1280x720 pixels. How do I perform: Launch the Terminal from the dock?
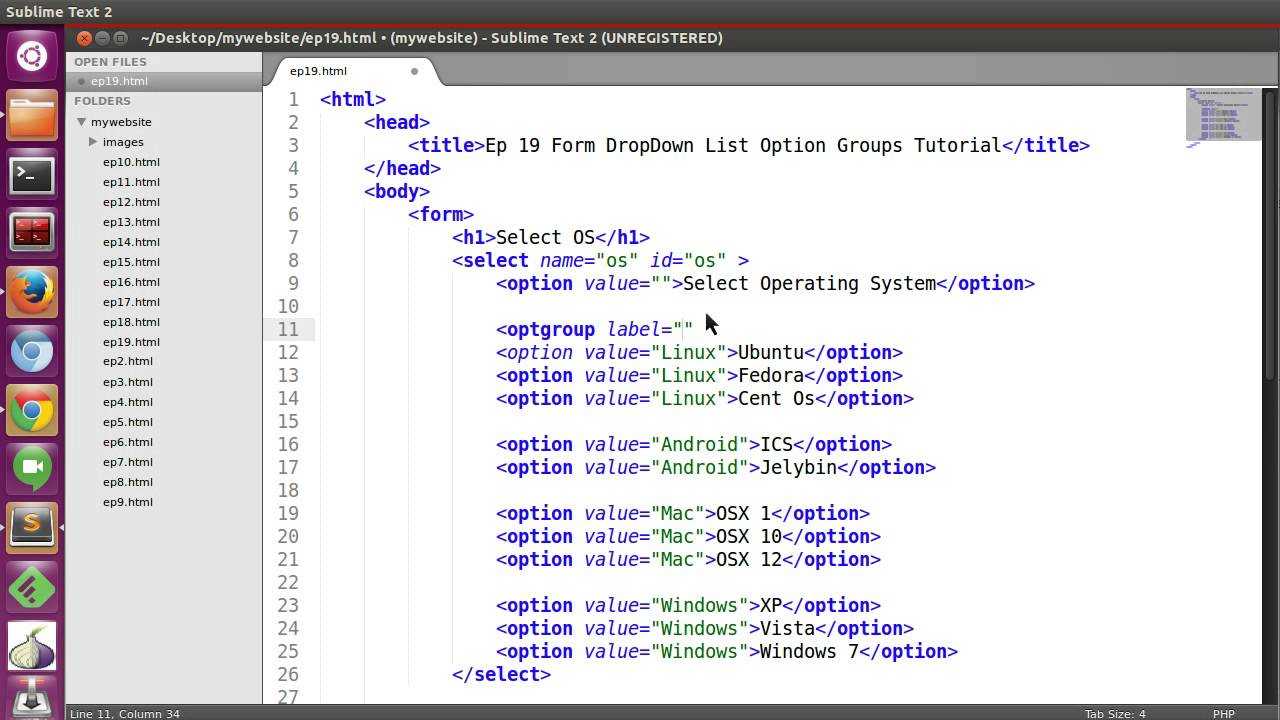click(x=32, y=175)
